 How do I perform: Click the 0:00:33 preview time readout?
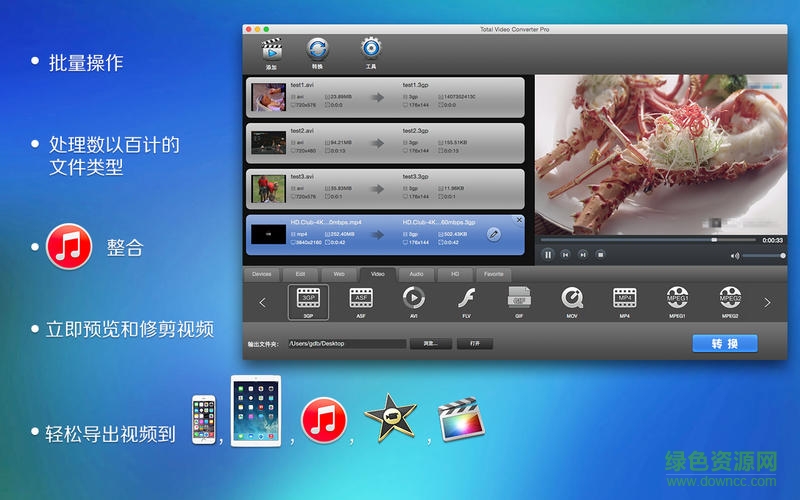coord(772,240)
